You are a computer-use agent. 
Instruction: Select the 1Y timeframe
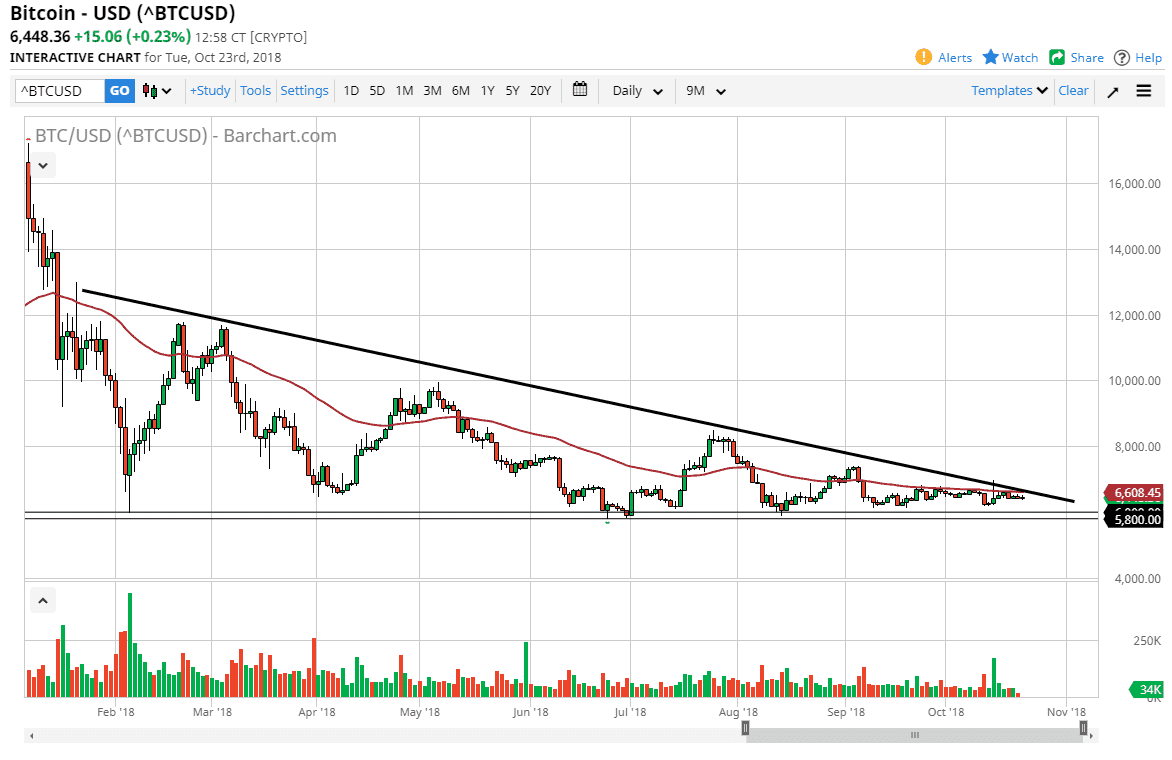(x=487, y=90)
